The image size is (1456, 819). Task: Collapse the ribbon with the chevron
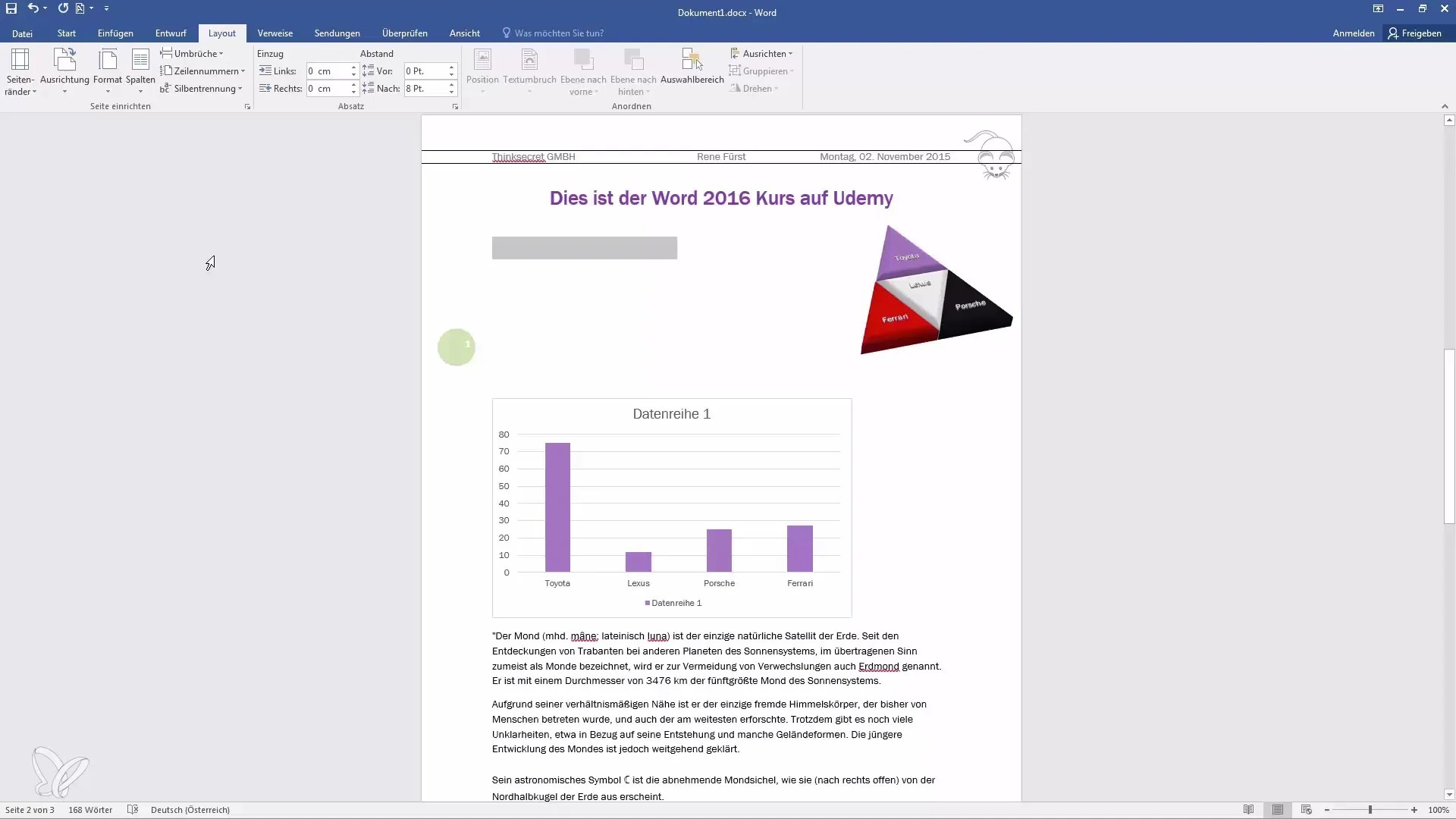(1445, 106)
